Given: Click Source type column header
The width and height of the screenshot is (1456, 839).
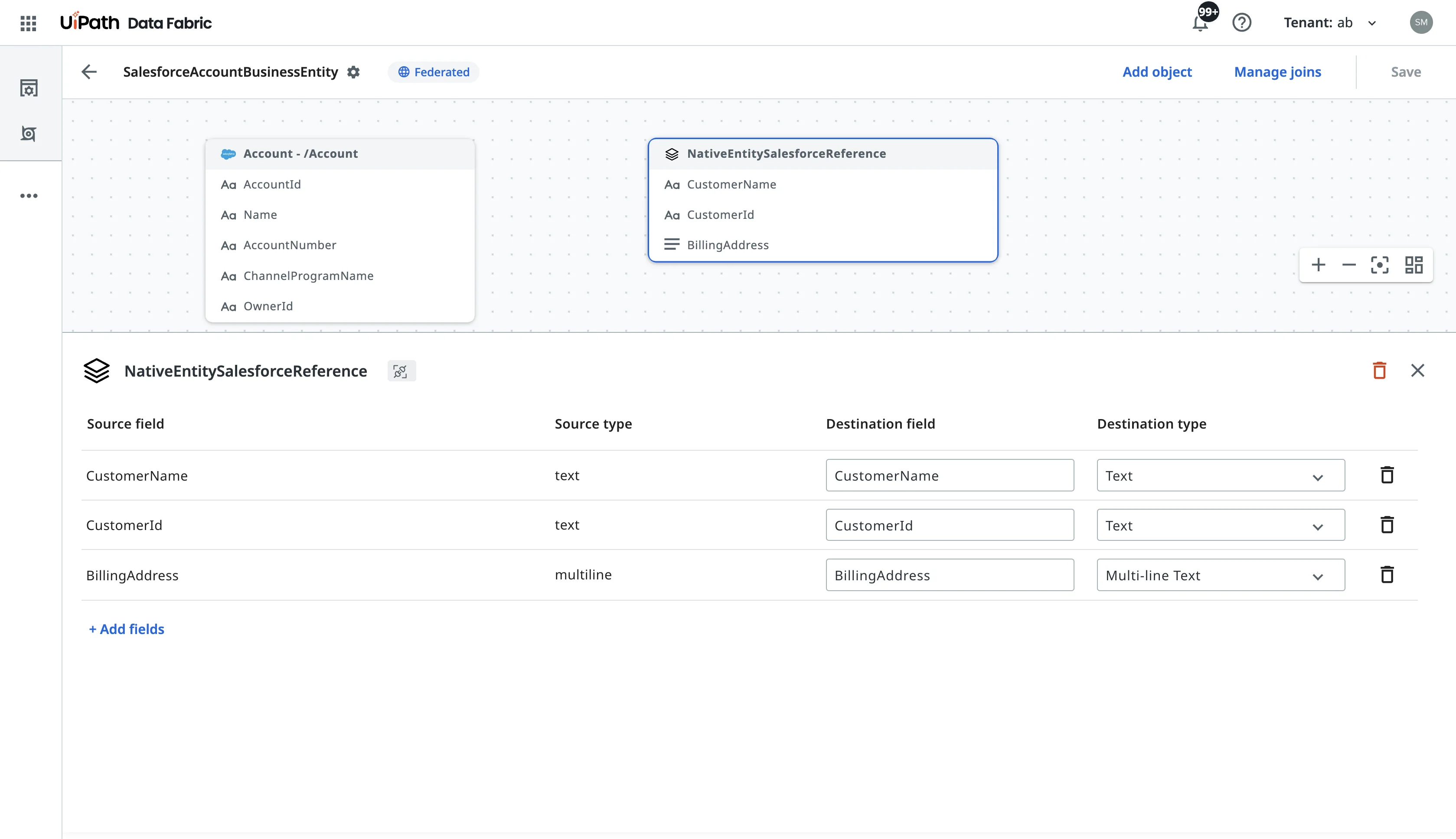Looking at the screenshot, I should click(593, 424).
